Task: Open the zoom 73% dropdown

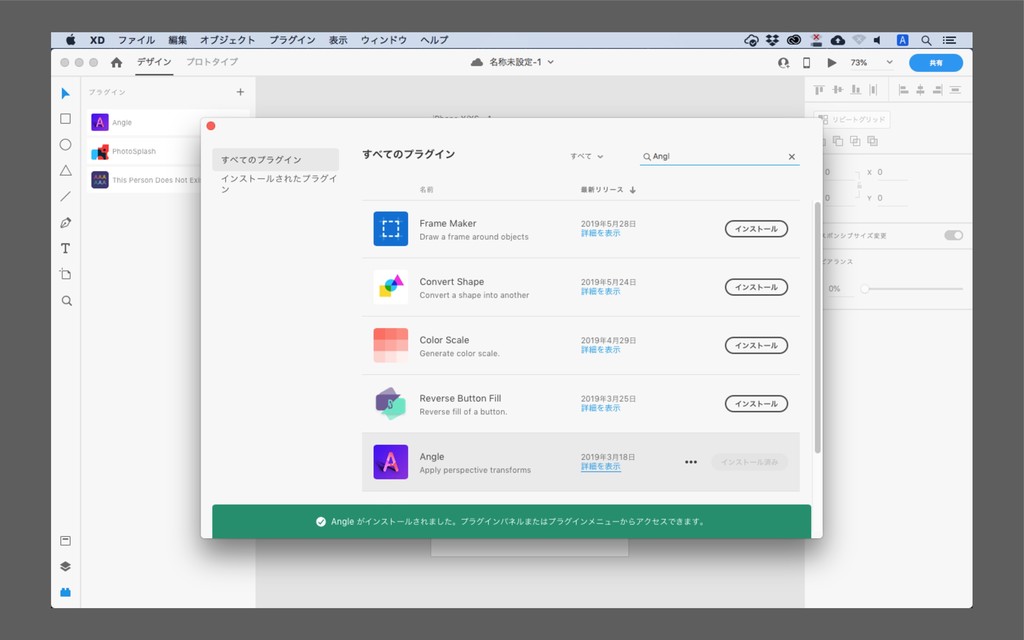Action: [x=871, y=63]
